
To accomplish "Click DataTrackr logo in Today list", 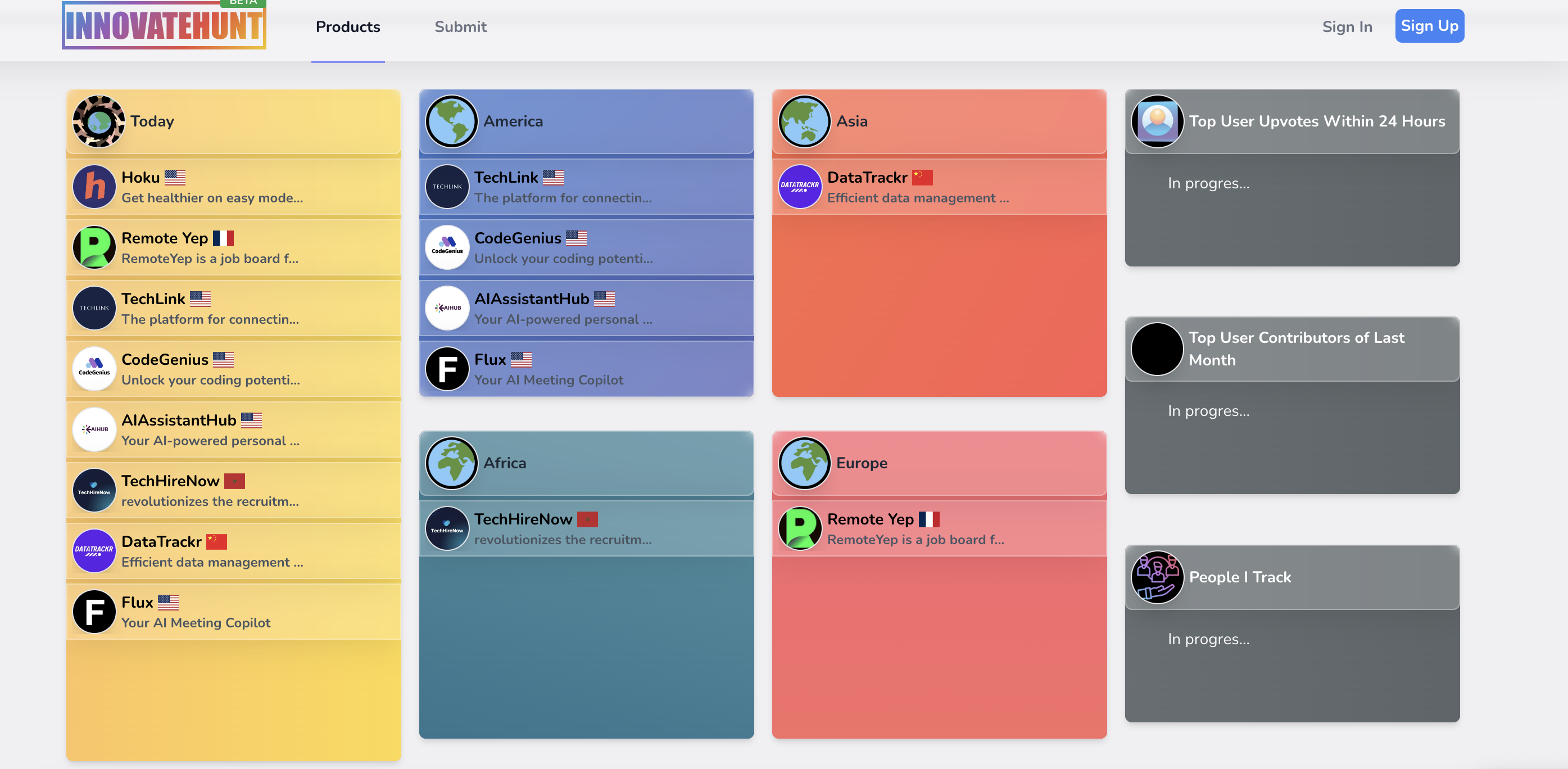I will point(94,551).
